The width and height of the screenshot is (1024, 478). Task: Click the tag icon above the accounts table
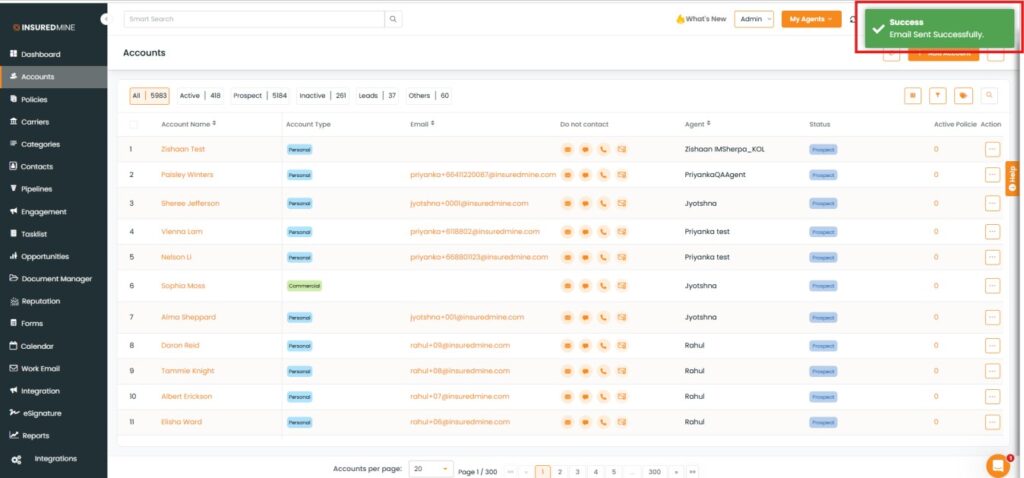pyautogui.click(x=963, y=95)
